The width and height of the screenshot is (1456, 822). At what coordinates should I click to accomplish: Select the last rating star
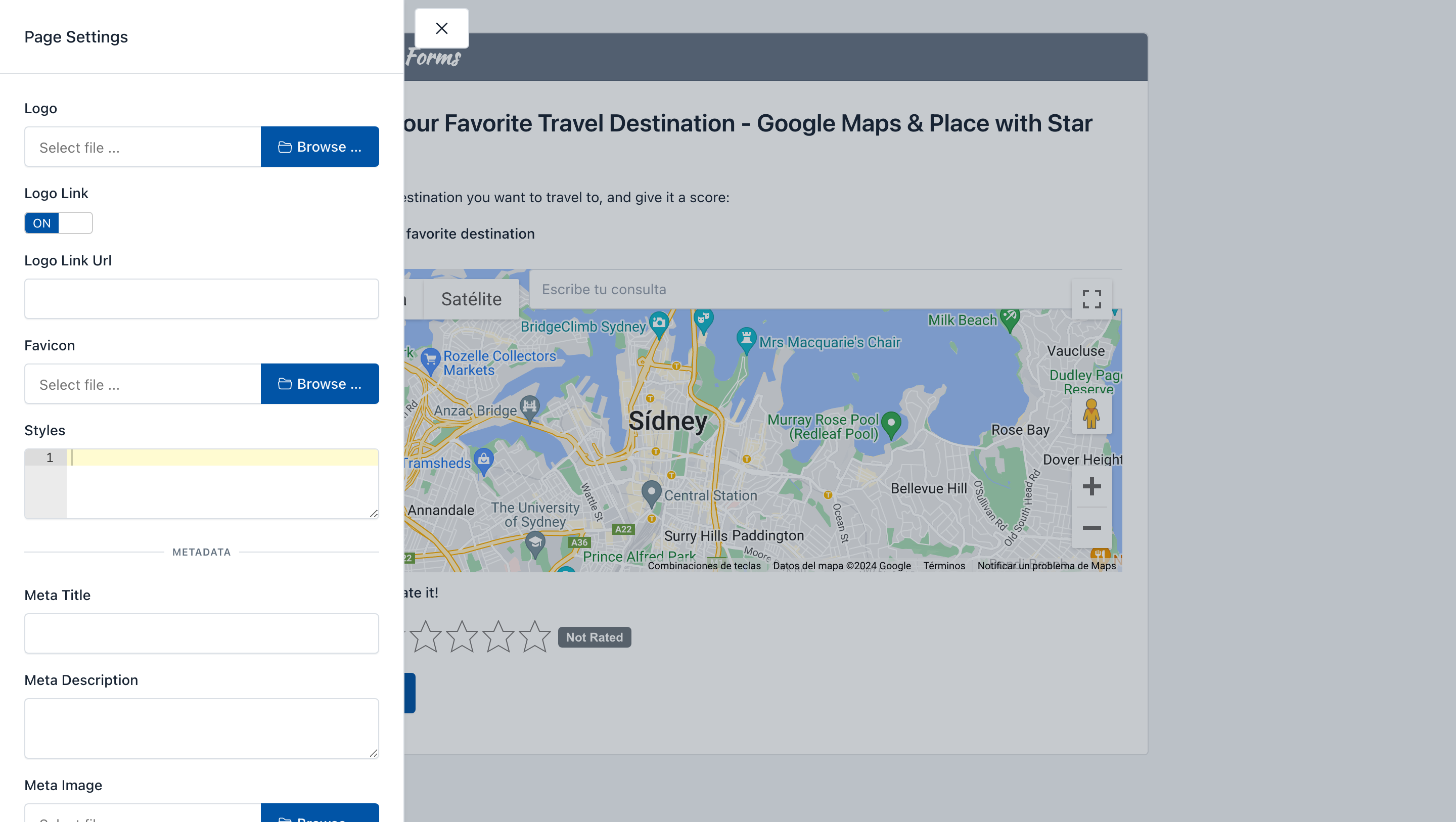(534, 637)
